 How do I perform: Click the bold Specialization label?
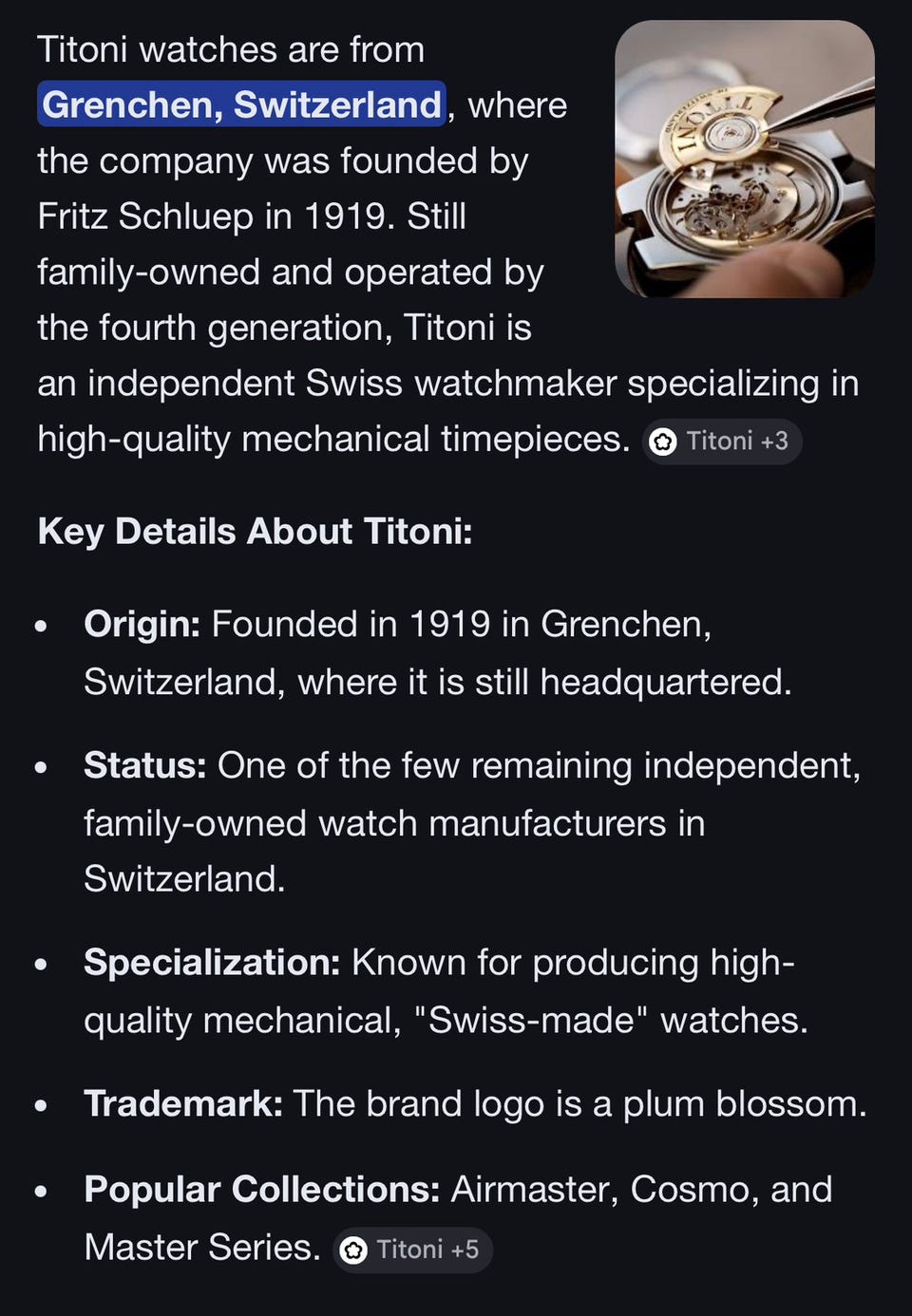[x=212, y=963]
